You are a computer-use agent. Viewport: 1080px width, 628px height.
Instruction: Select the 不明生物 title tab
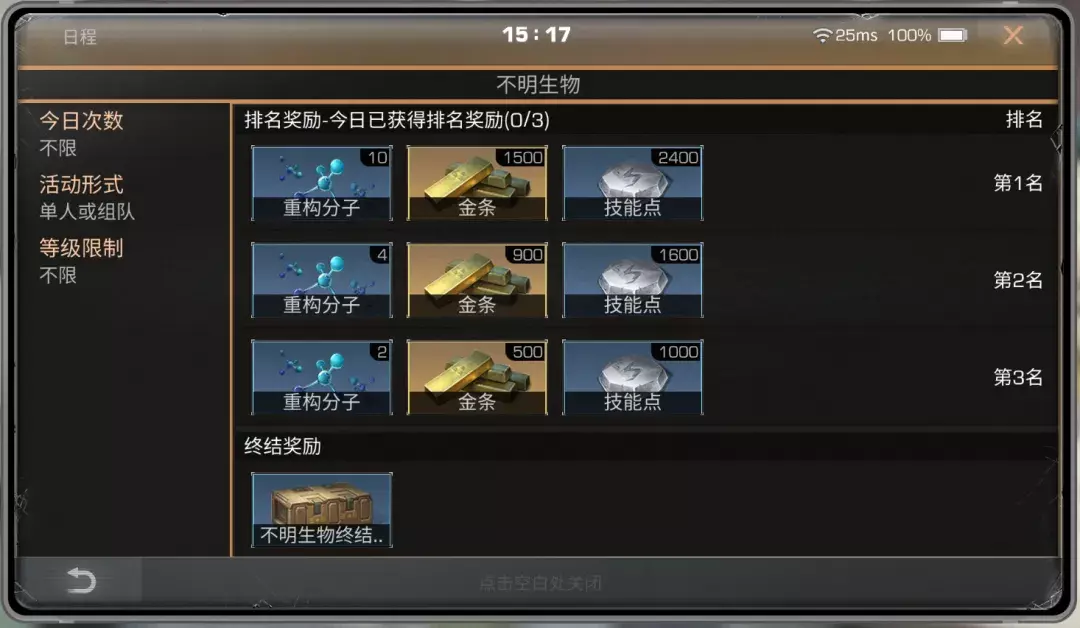(539, 85)
